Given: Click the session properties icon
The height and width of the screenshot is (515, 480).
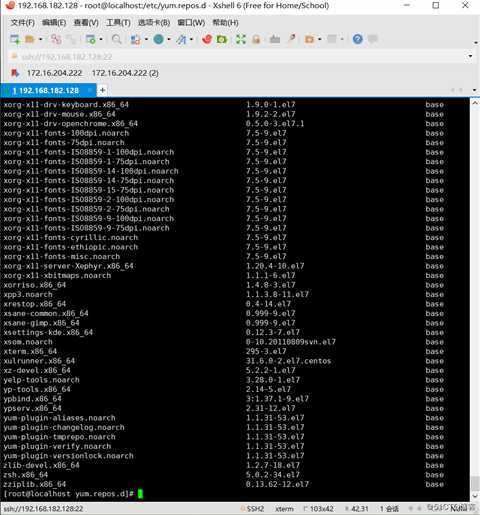Looking at the screenshot, I should point(90,39).
